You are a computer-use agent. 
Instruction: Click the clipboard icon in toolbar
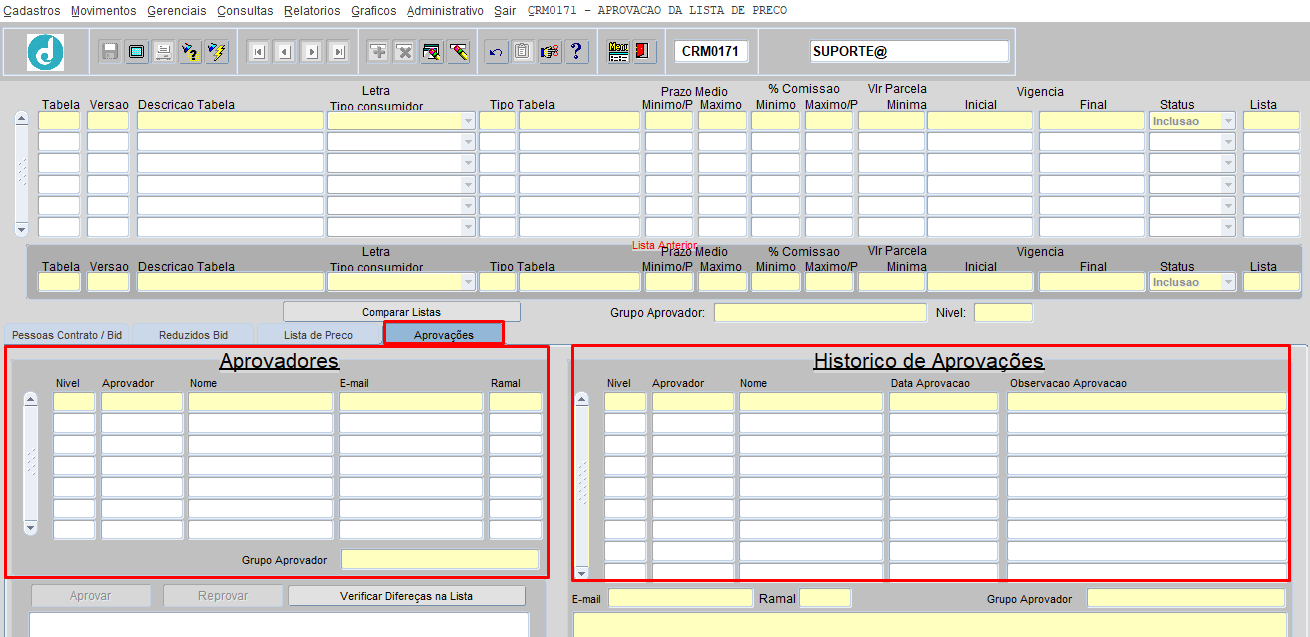click(522, 52)
